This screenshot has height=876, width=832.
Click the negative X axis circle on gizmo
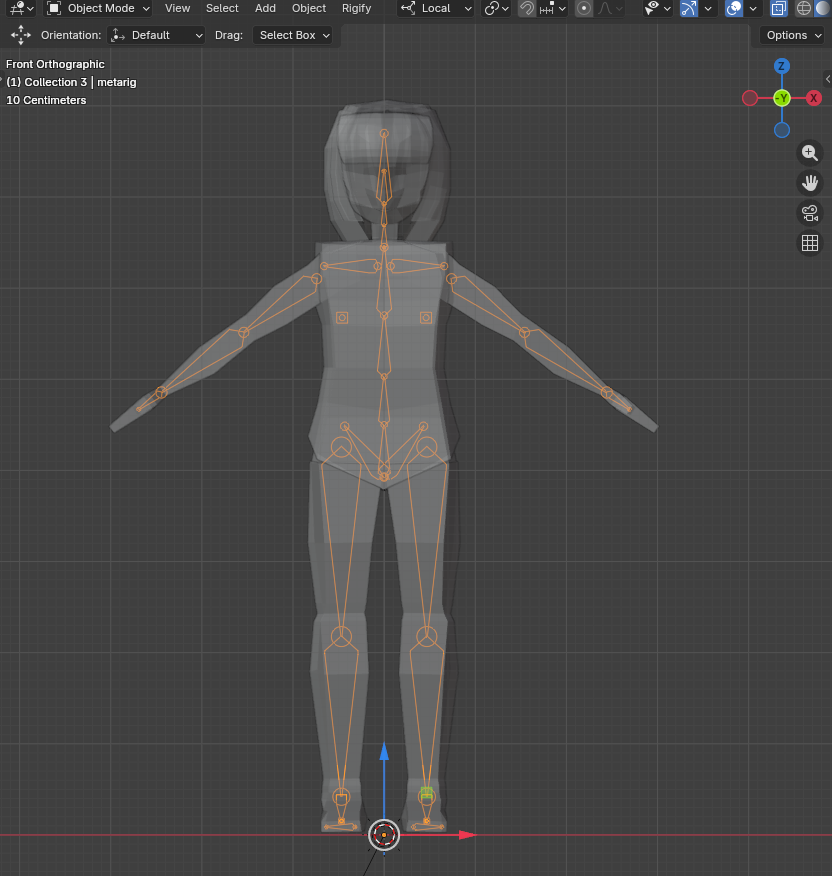(x=750, y=98)
